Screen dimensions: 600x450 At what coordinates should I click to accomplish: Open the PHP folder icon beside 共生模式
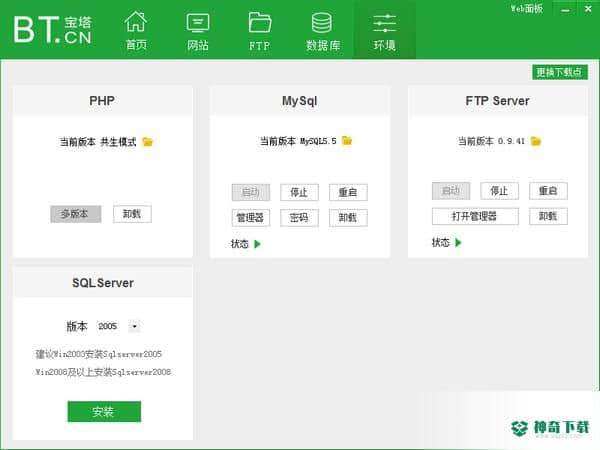(x=148, y=142)
